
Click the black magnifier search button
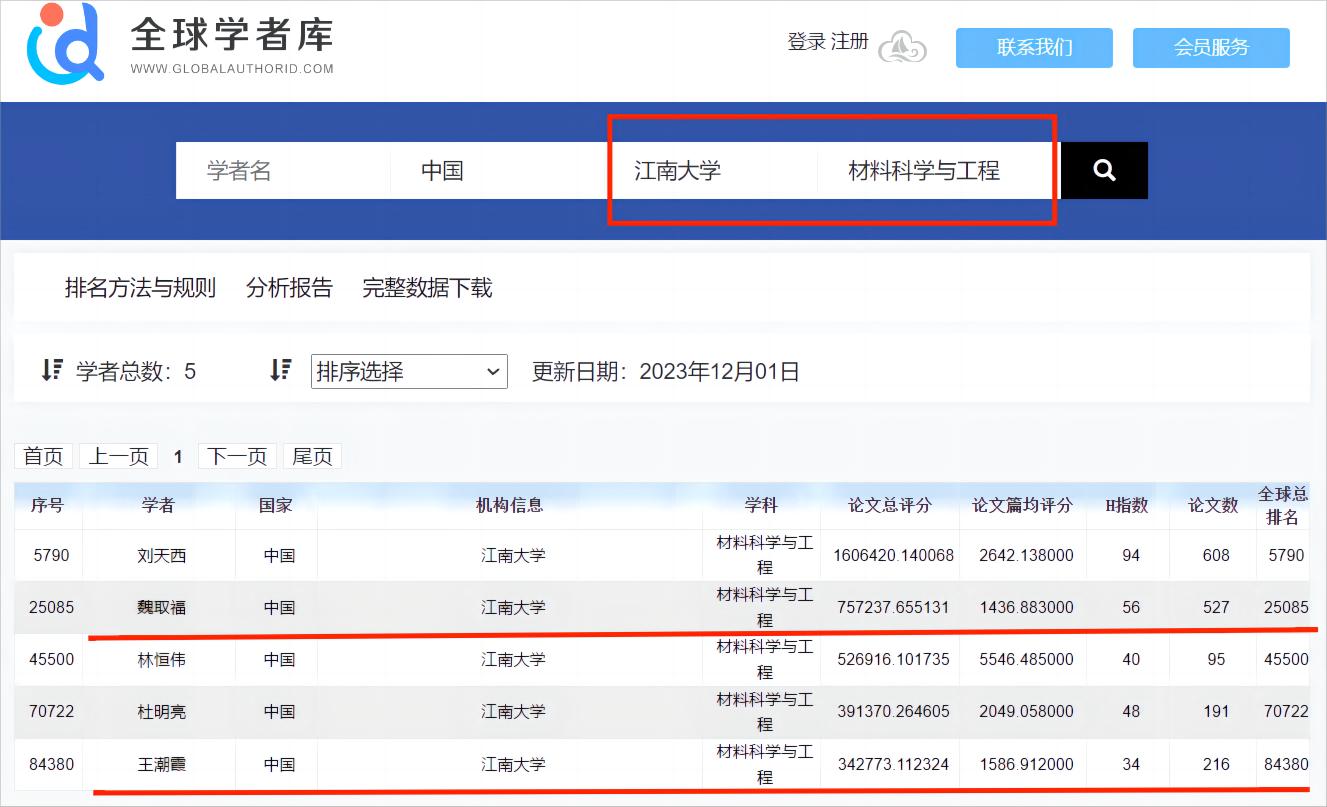[x=1104, y=171]
